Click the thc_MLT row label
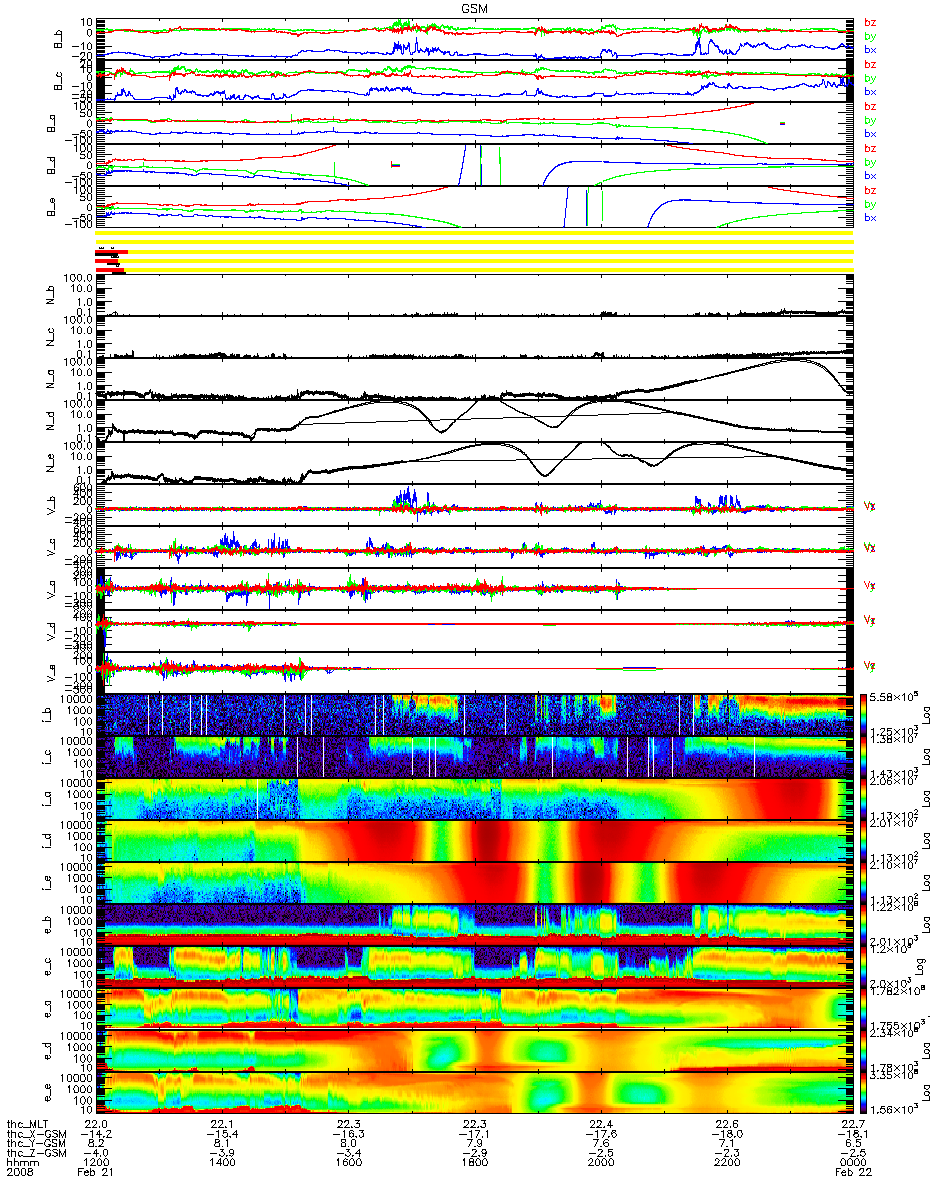Image resolution: width=930 pixels, height=1200 pixels. pyautogui.click(x=29, y=1124)
